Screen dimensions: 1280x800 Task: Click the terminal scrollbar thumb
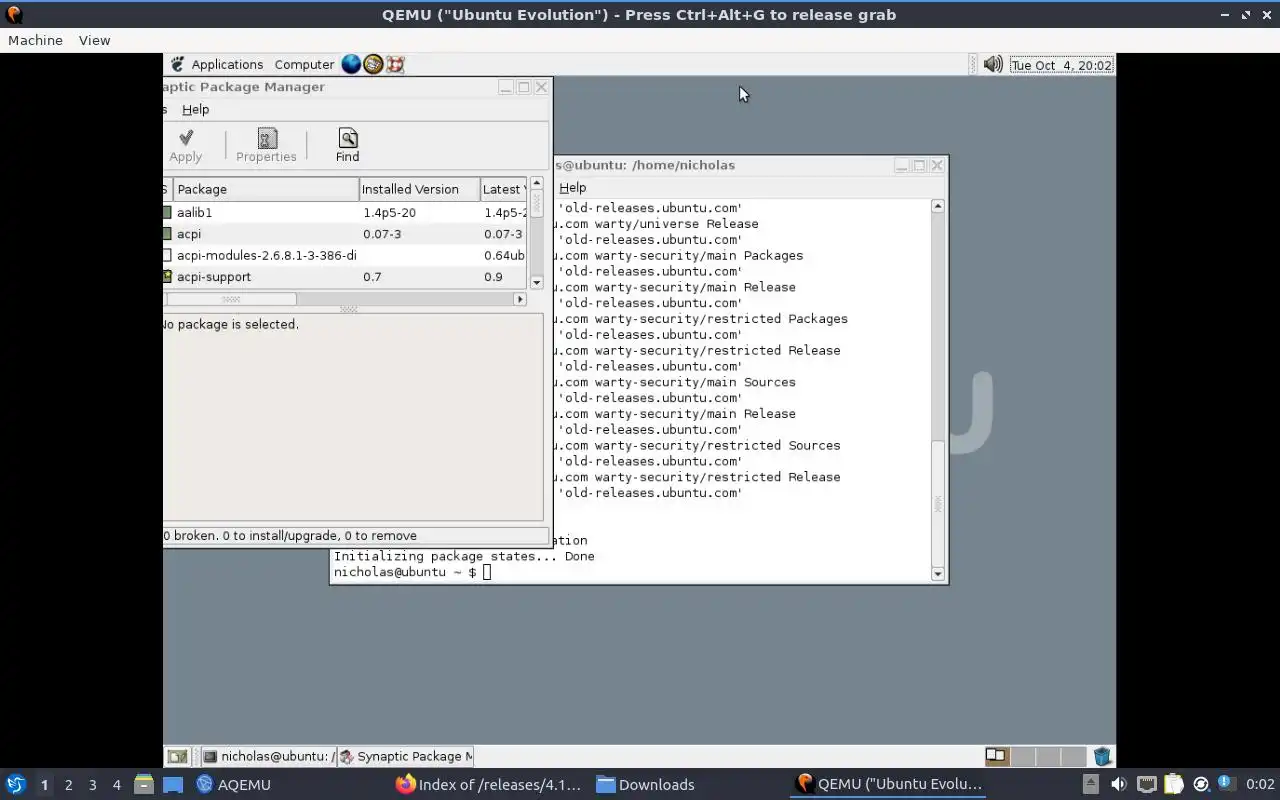point(937,502)
